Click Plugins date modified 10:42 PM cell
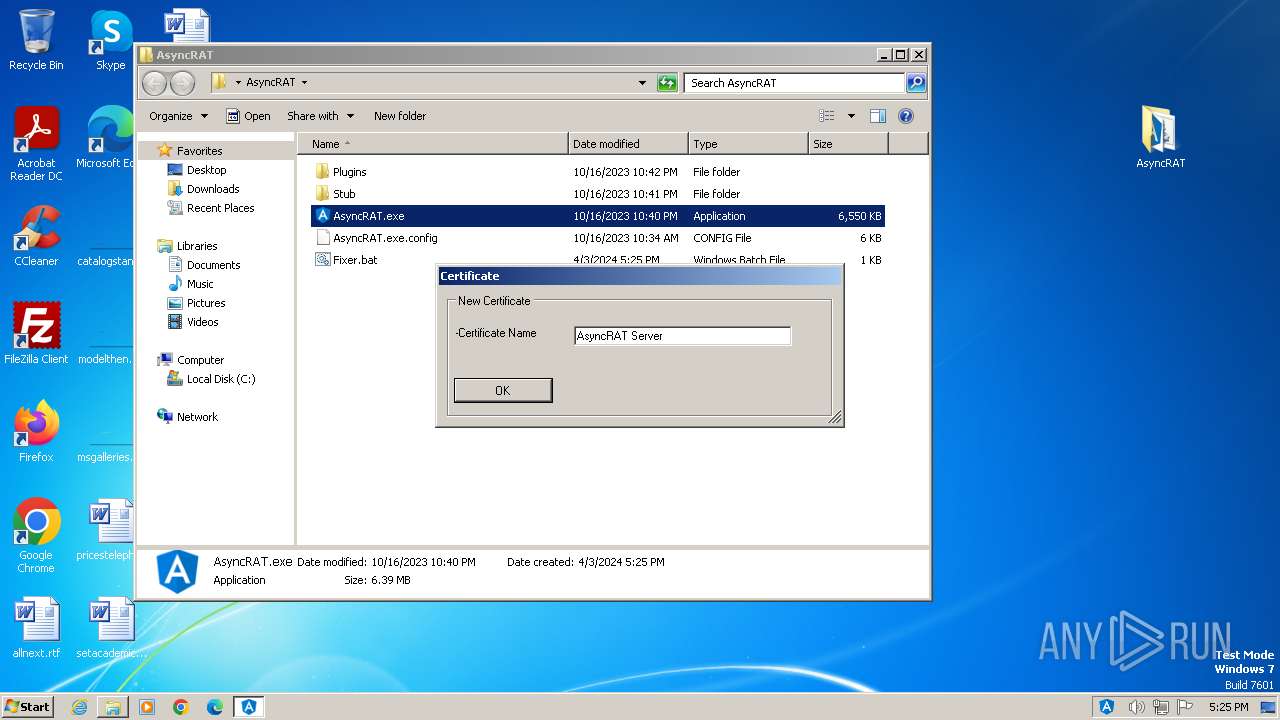Image resolution: width=1280 pixels, height=720 pixels. pos(625,172)
